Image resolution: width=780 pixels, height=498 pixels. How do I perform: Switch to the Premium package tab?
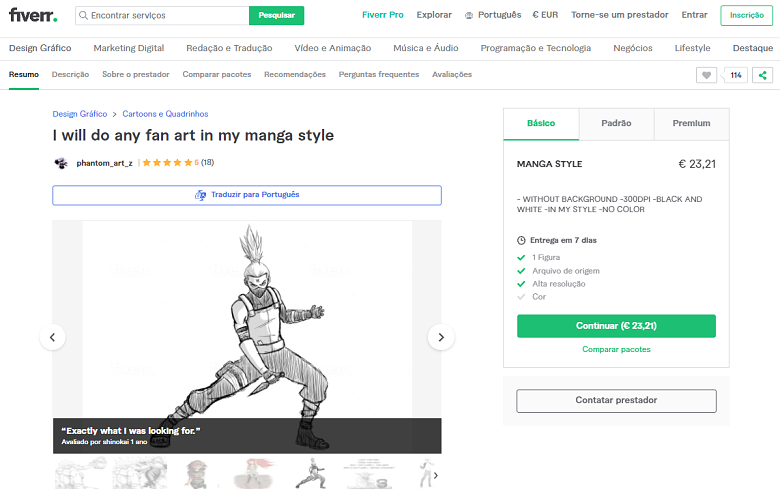pos(691,124)
